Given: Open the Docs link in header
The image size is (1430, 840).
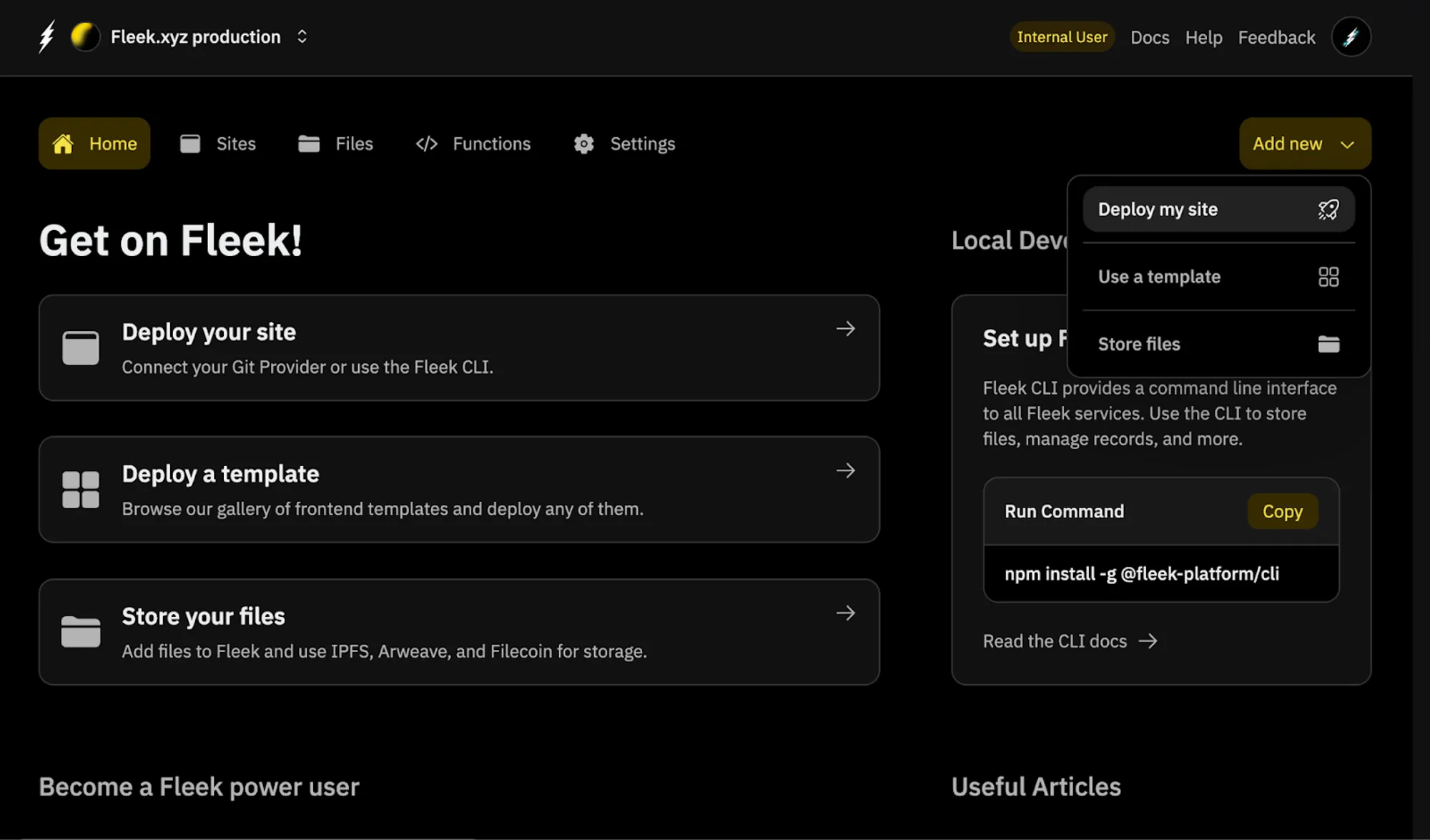Looking at the screenshot, I should click(1149, 37).
